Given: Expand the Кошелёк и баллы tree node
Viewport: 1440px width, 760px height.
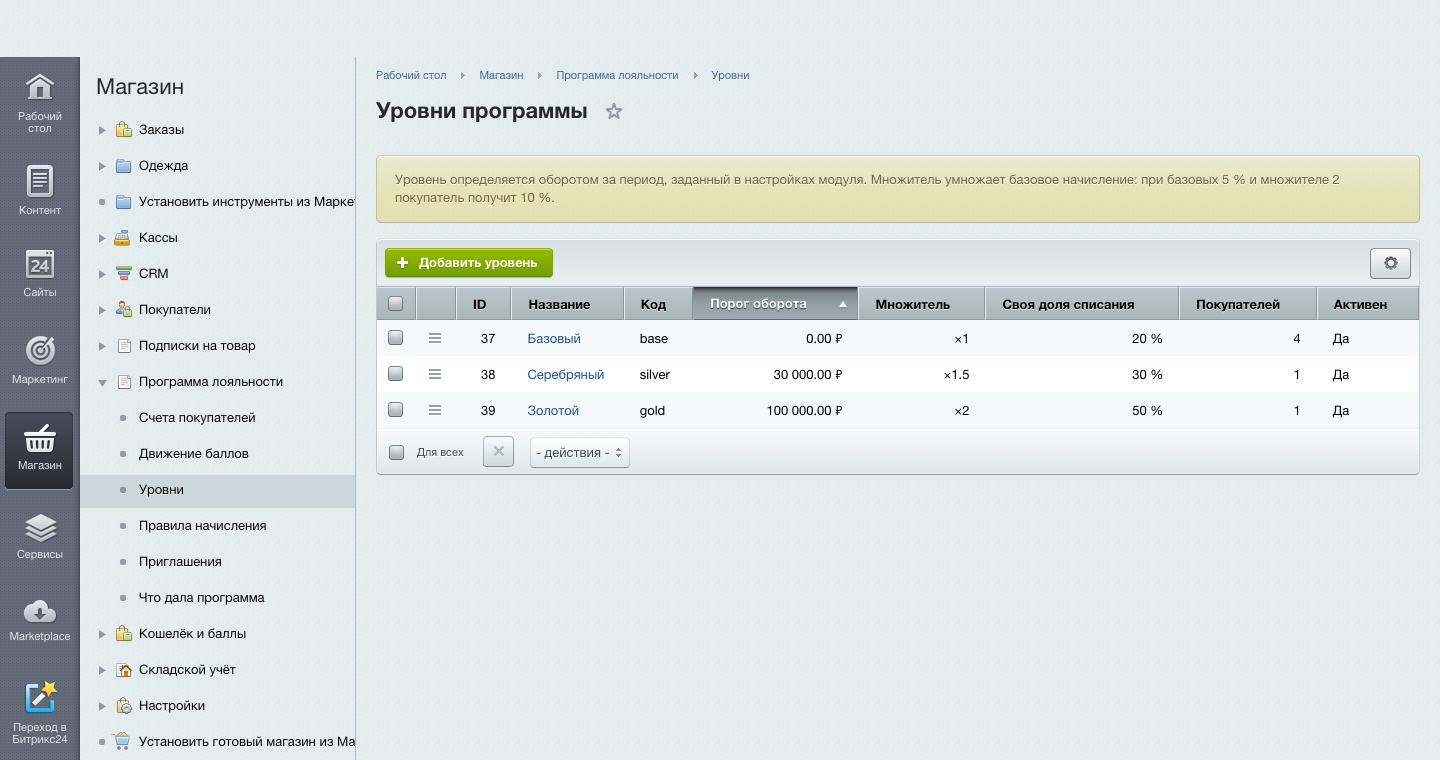Looking at the screenshot, I should tap(102, 634).
